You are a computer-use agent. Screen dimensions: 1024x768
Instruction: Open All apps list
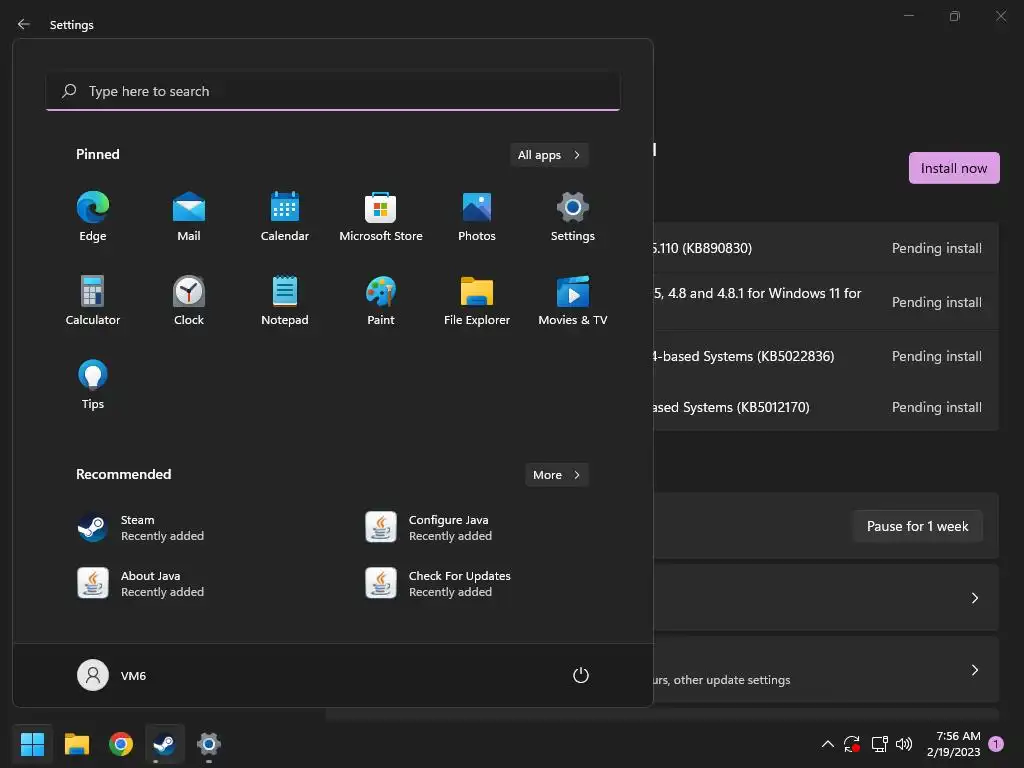click(x=549, y=155)
